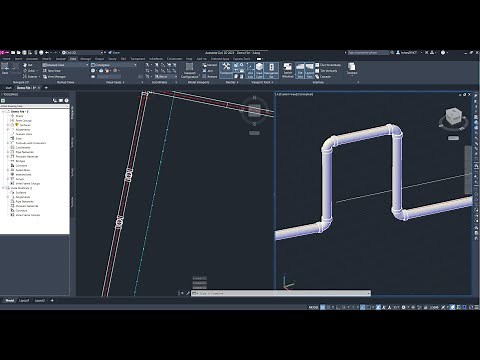Toggle MODEL space button in status bar
This screenshot has width=480, height=360.
313,307
